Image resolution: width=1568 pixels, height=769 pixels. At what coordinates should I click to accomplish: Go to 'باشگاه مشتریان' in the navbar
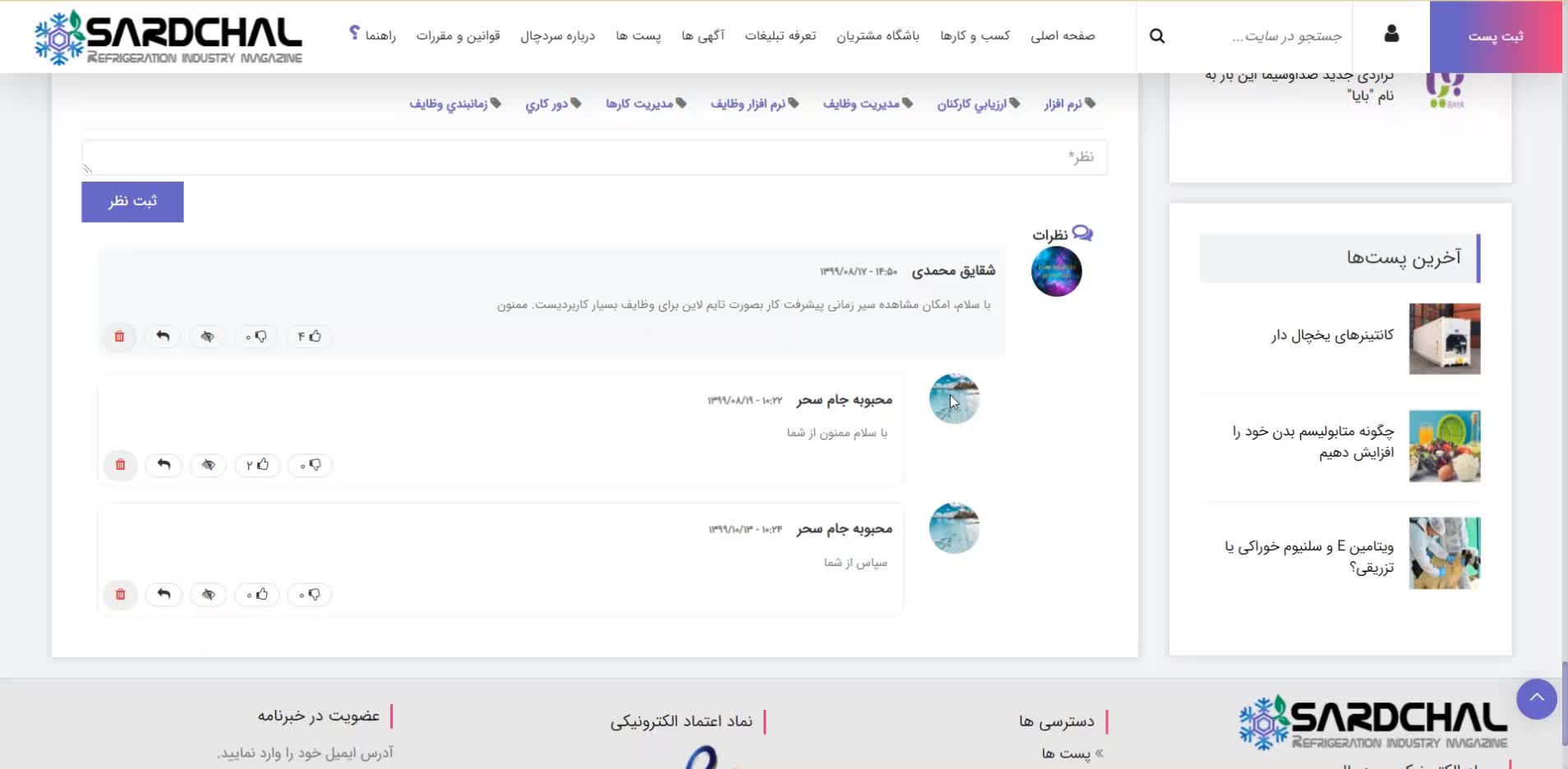pyautogui.click(x=878, y=36)
